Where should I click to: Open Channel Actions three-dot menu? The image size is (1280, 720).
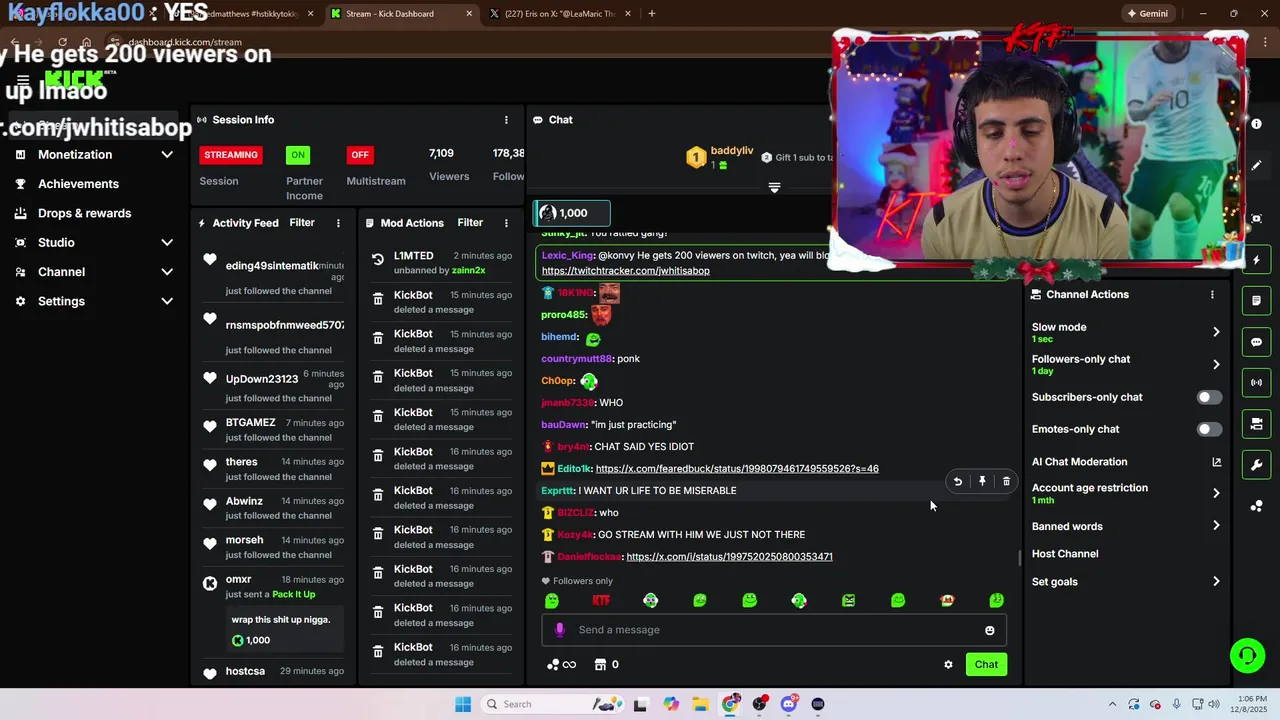(1212, 295)
